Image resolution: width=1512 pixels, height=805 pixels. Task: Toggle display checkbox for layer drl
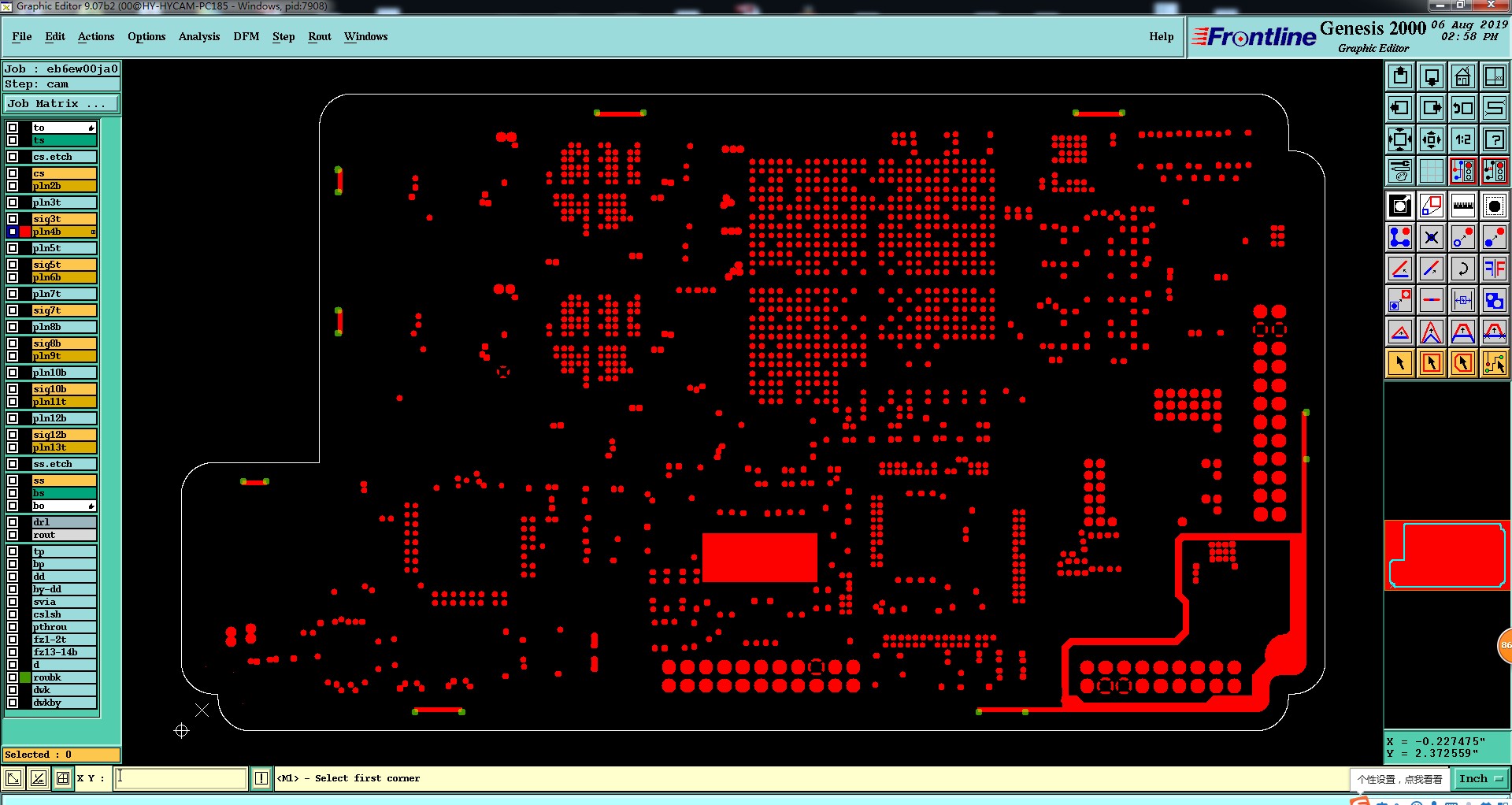pos(13,522)
